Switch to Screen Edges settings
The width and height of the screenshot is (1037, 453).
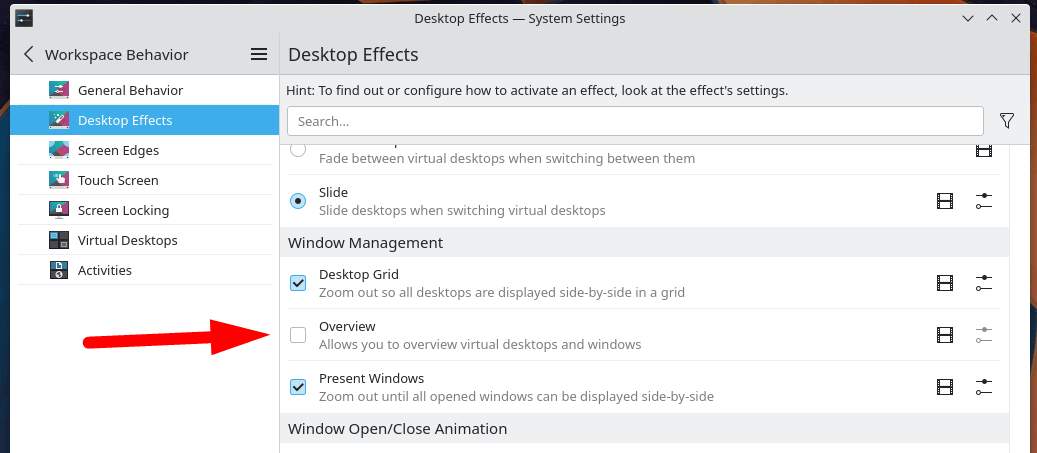click(x=118, y=150)
